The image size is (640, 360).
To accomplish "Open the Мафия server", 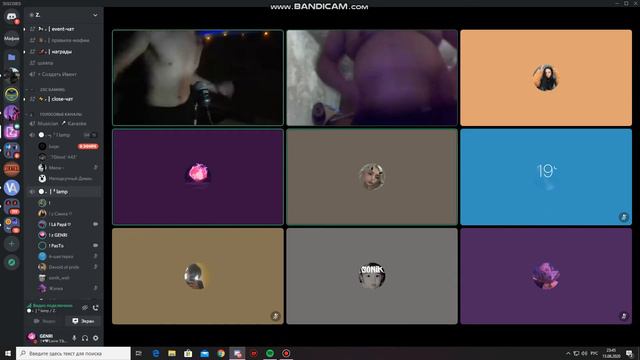I will (11, 39).
